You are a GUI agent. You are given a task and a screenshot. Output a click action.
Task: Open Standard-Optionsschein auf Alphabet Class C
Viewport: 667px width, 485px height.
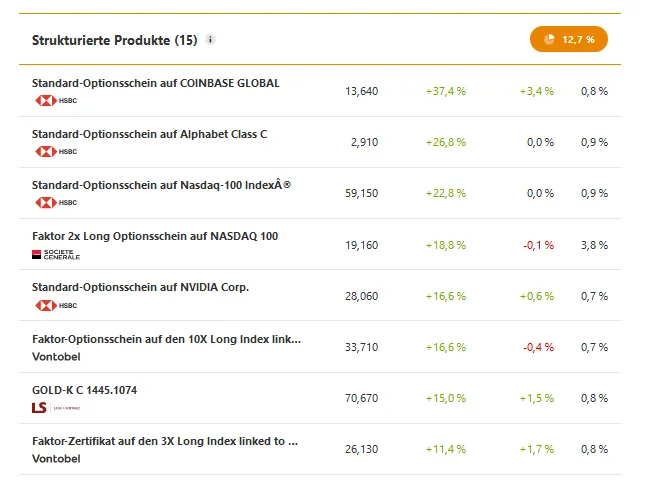(x=149, y=134)
